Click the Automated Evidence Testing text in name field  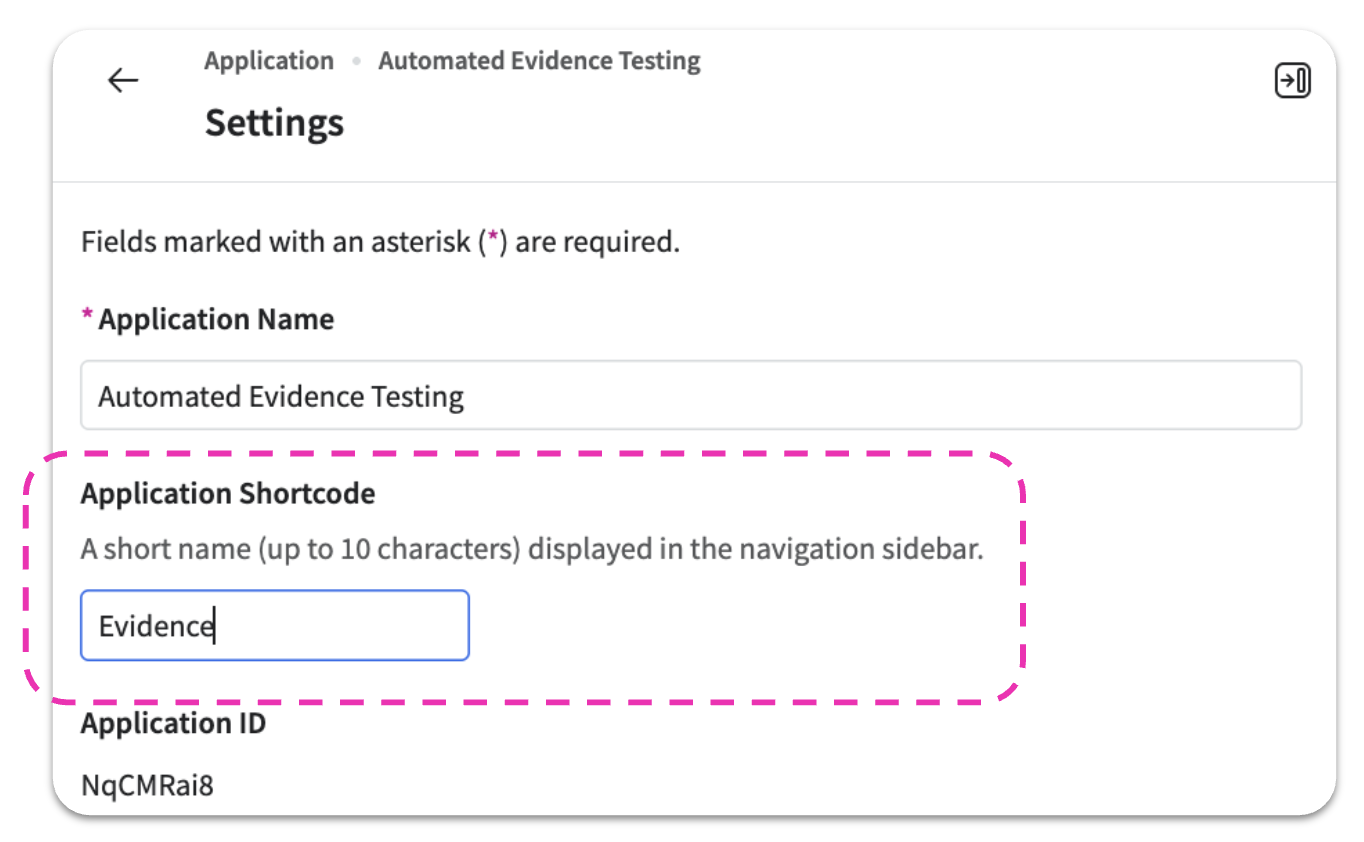[x=281, y=397]
